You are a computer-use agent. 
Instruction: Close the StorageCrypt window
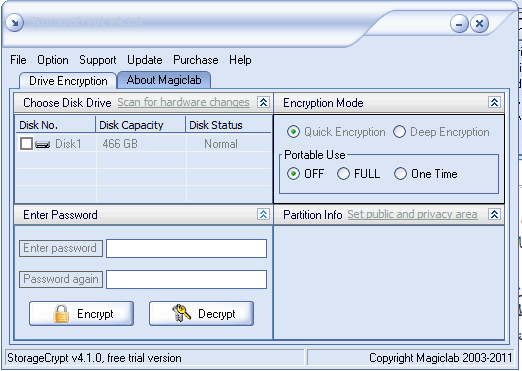point(479,24)
